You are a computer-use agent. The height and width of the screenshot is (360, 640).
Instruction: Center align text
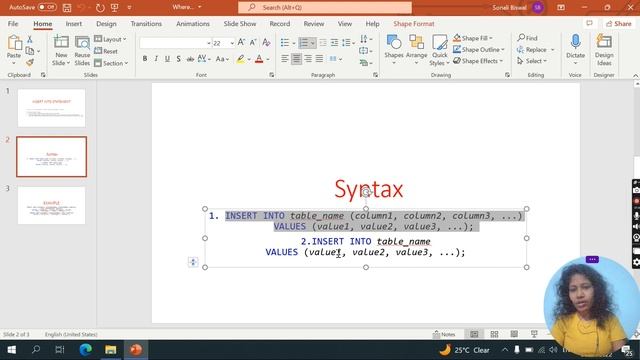point(296,59)
